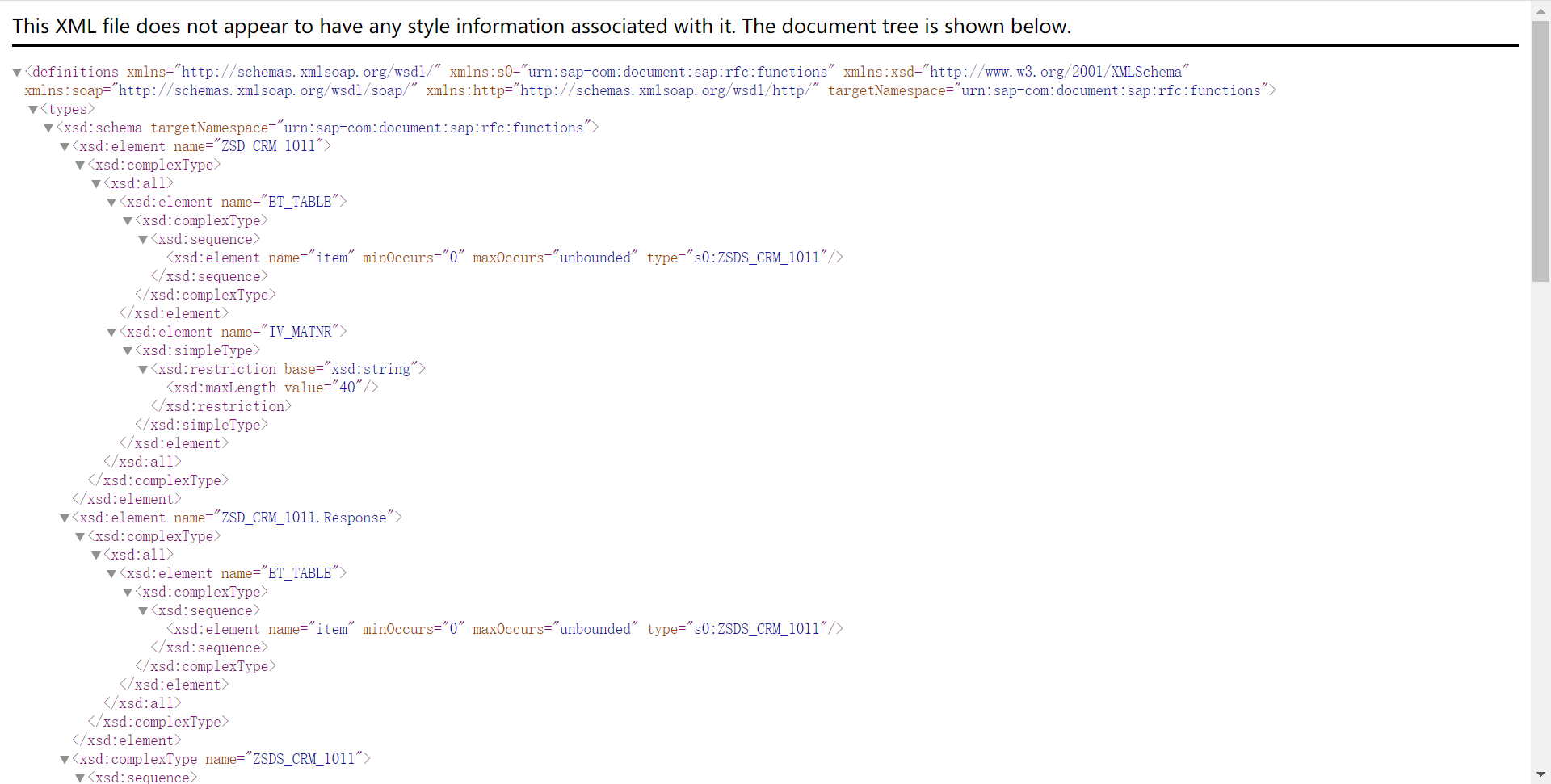Collapse the bottom xsd:sequence node

[80, 778]
